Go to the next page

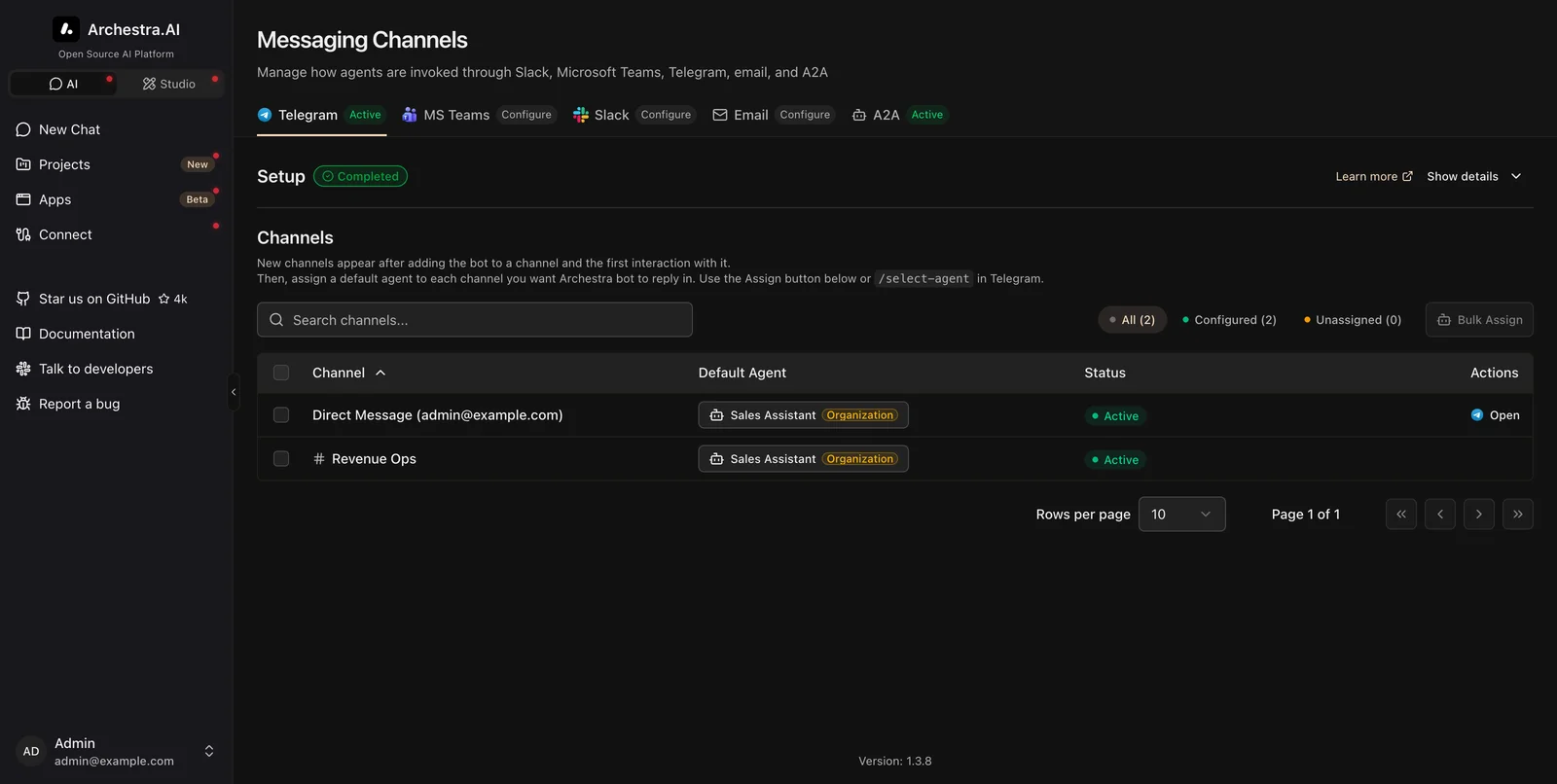(1479, 515)
